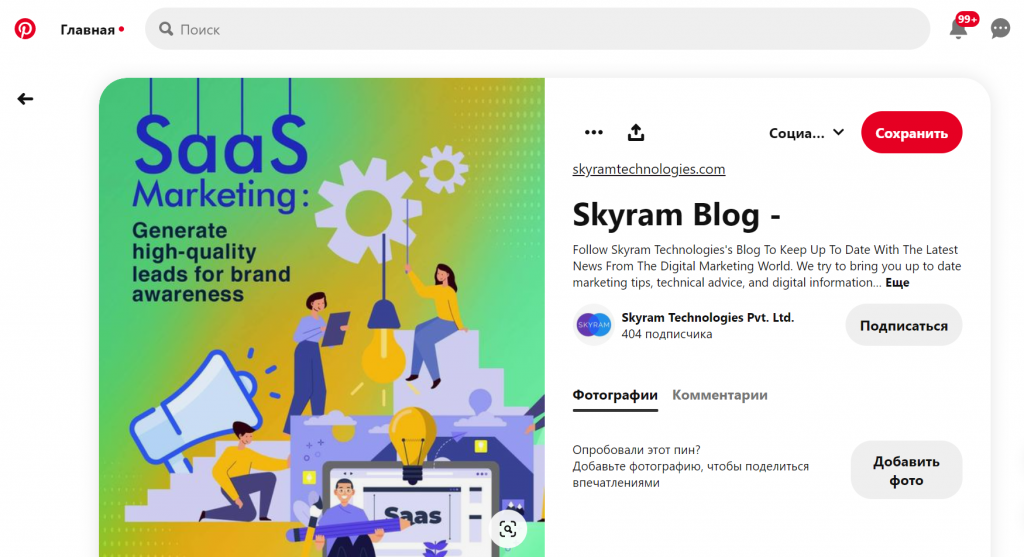This screenshot has width=1024, height=557.
Task: Expand description with Еще
Action: point(897,283)
